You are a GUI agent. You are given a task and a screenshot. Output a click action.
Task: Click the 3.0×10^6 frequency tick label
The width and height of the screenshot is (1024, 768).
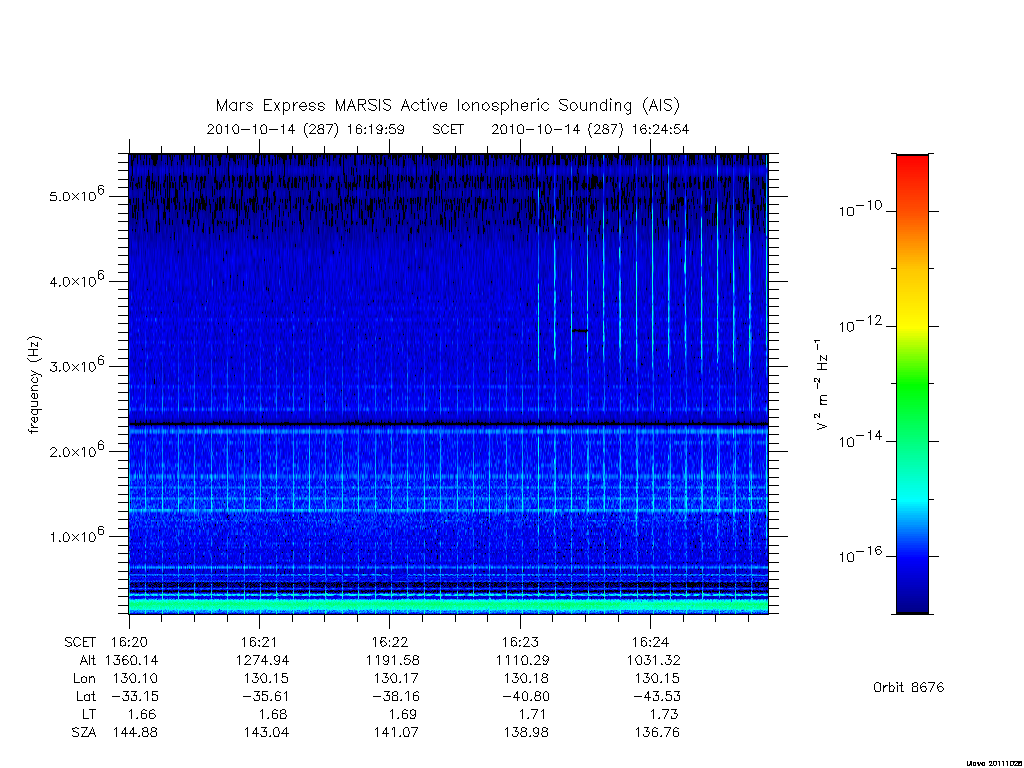[x=76, y=365]
